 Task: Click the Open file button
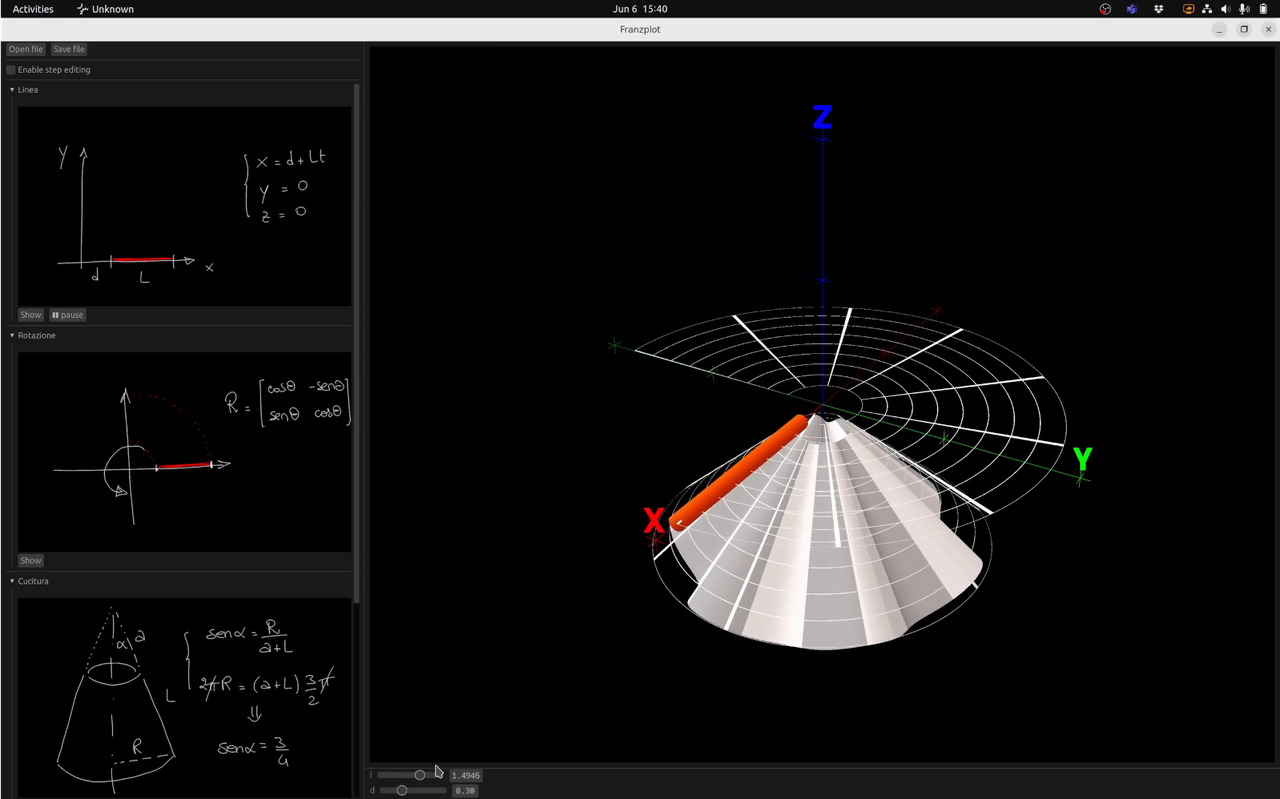point(26,49)
